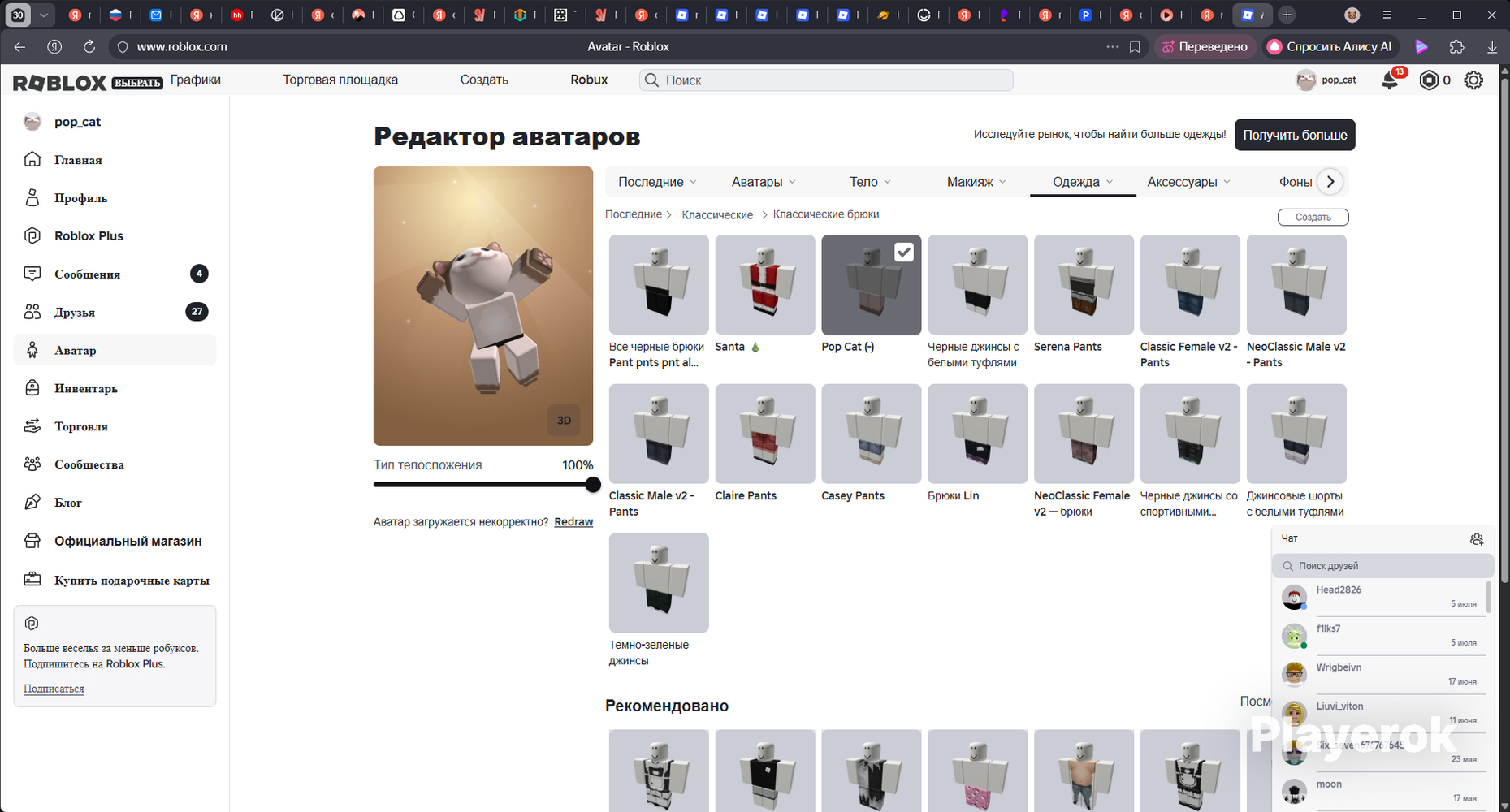The height and width of the screenshot is (812, 1510).
Task: Open the settings gear in Roblox header
Action: pos(1473,80)
